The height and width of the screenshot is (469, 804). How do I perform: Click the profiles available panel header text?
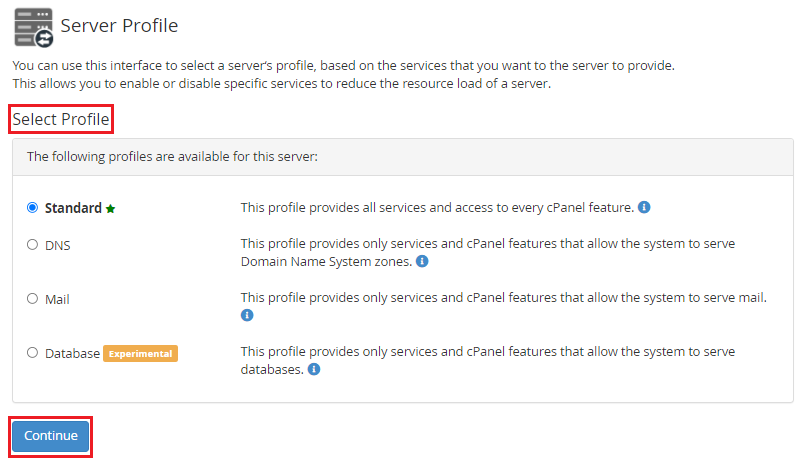click(172, 157)
